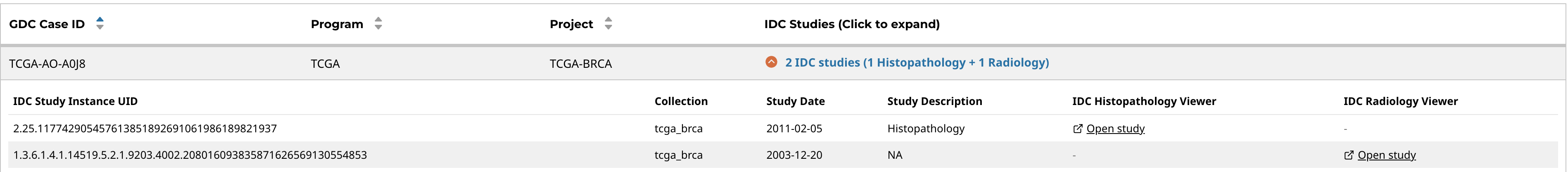Click the GDC Case ID column header
This screenshot has width=1568, height=172.
pos(47,24)
